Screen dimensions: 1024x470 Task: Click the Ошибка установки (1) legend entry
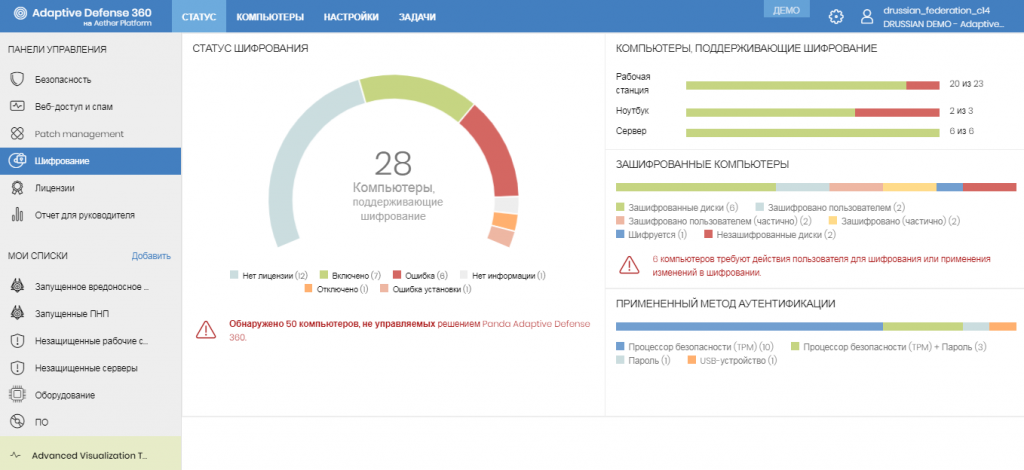[x=426, y=289]
